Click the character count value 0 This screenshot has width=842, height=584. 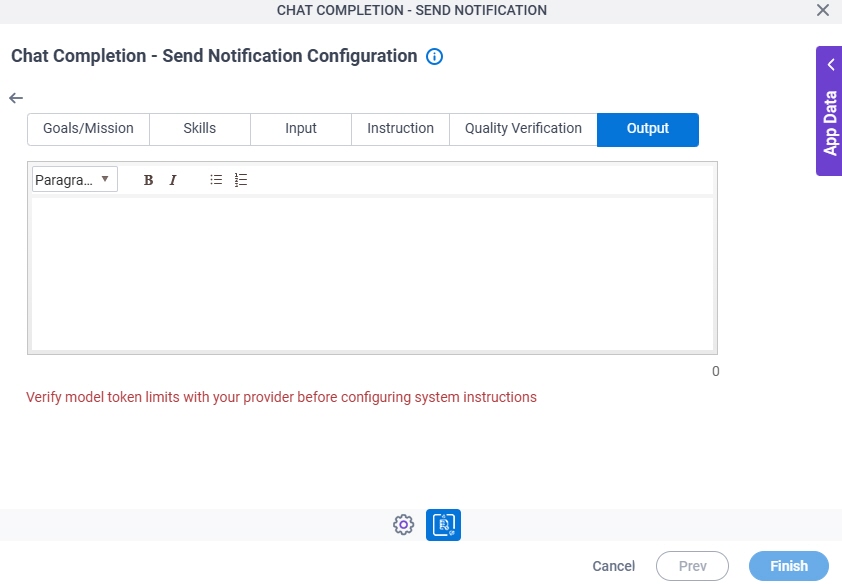click(715, 371)
